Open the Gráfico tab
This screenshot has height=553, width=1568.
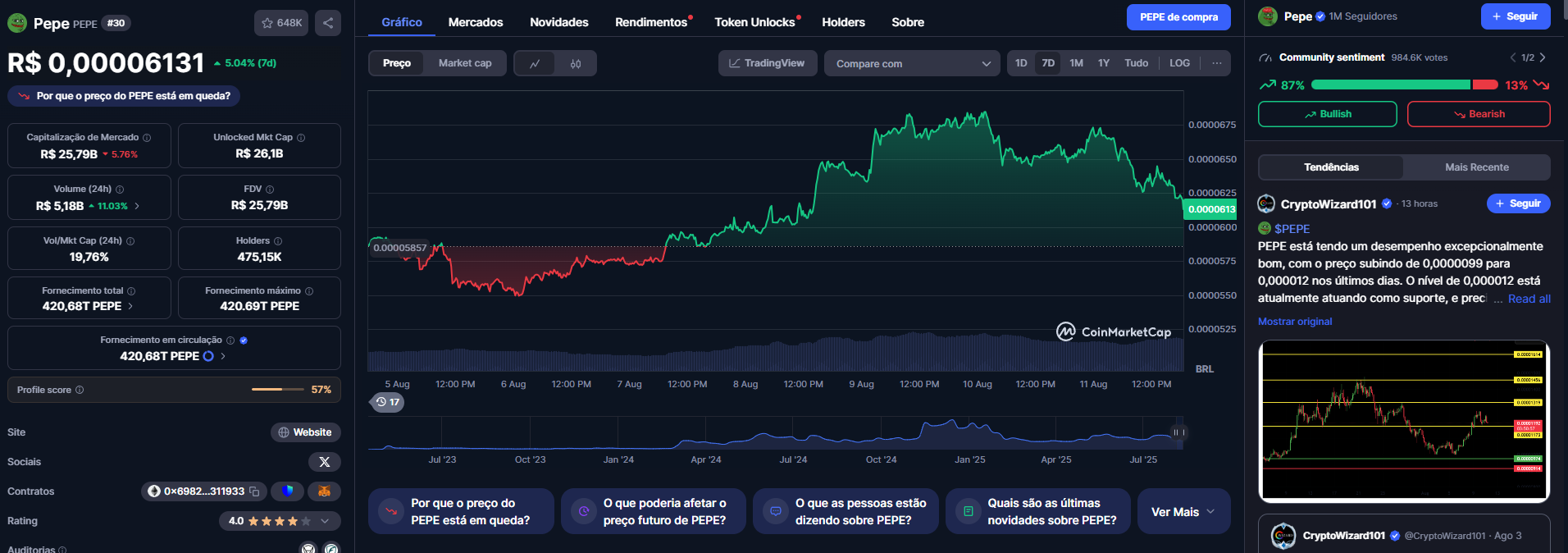[402, 22]
